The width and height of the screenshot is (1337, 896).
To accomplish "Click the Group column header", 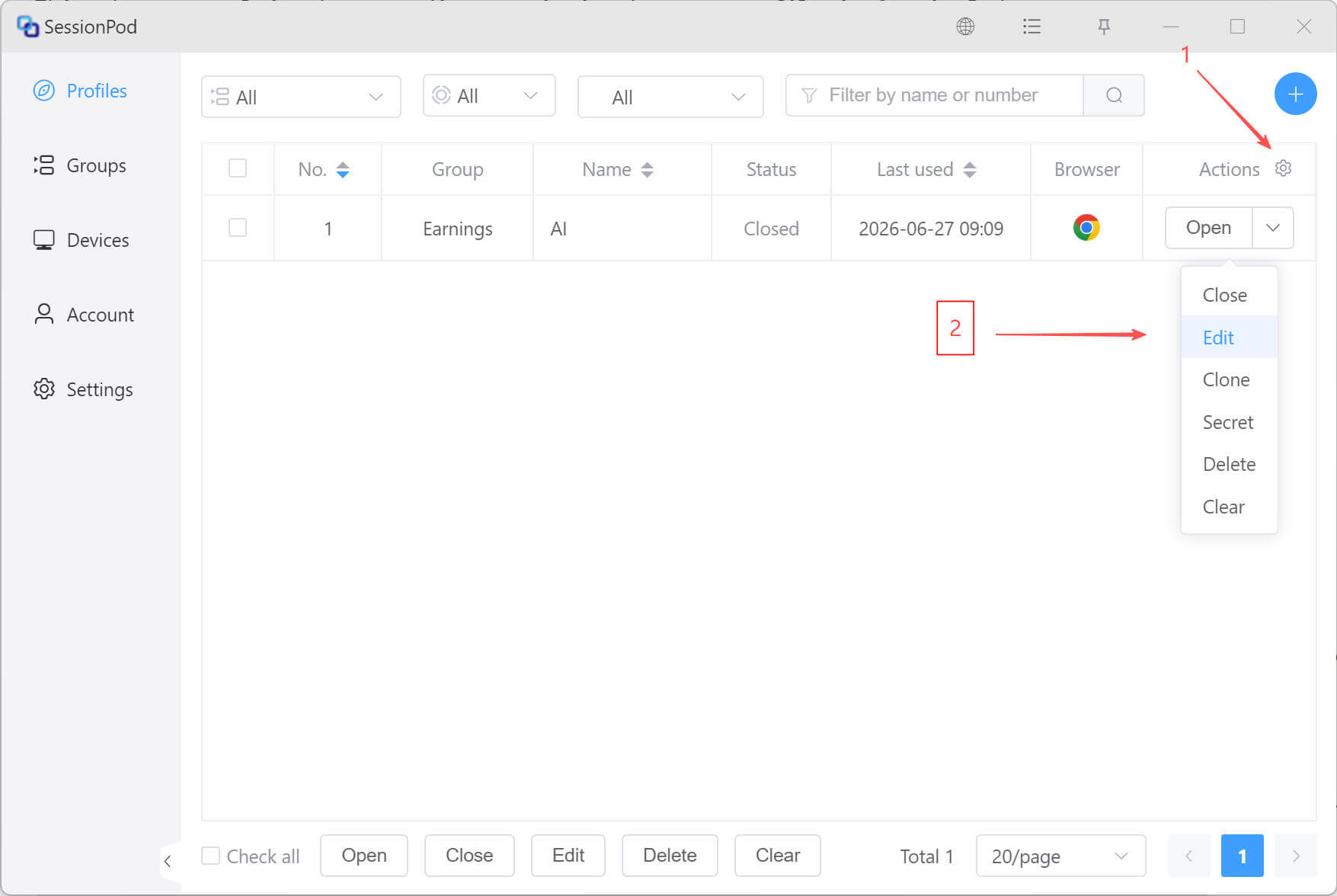I will (458, 169).
